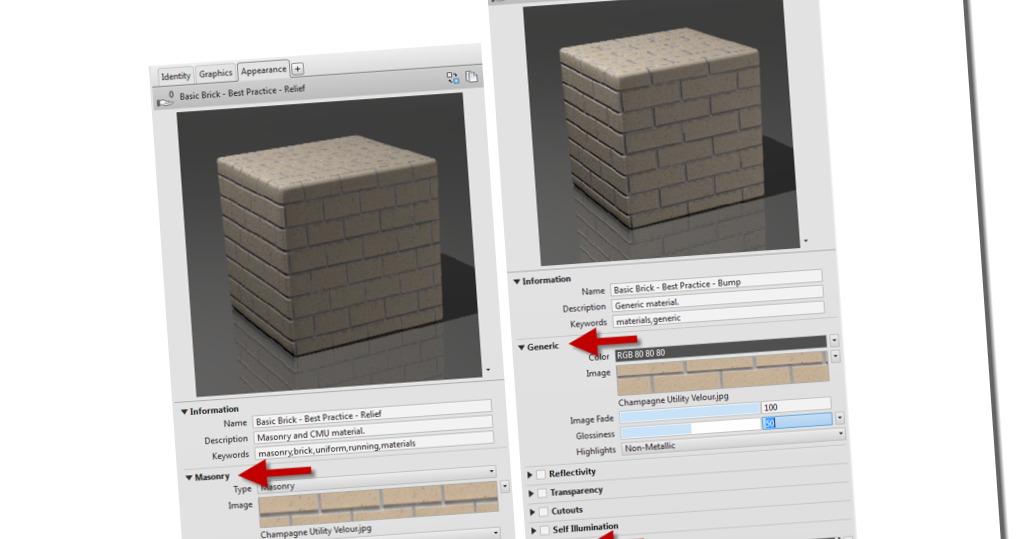Expand the Cutouts section arrow
Viewport: 1026px width, 539px height.
pos(533,512)
